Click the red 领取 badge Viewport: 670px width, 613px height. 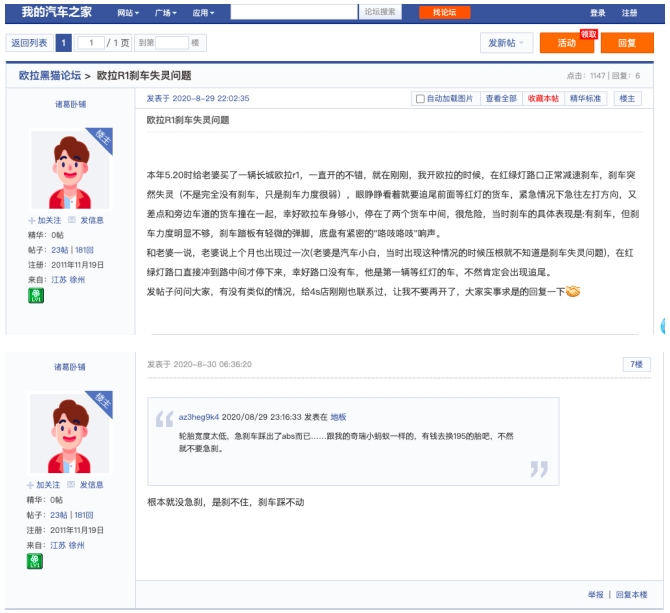[589, 34]
